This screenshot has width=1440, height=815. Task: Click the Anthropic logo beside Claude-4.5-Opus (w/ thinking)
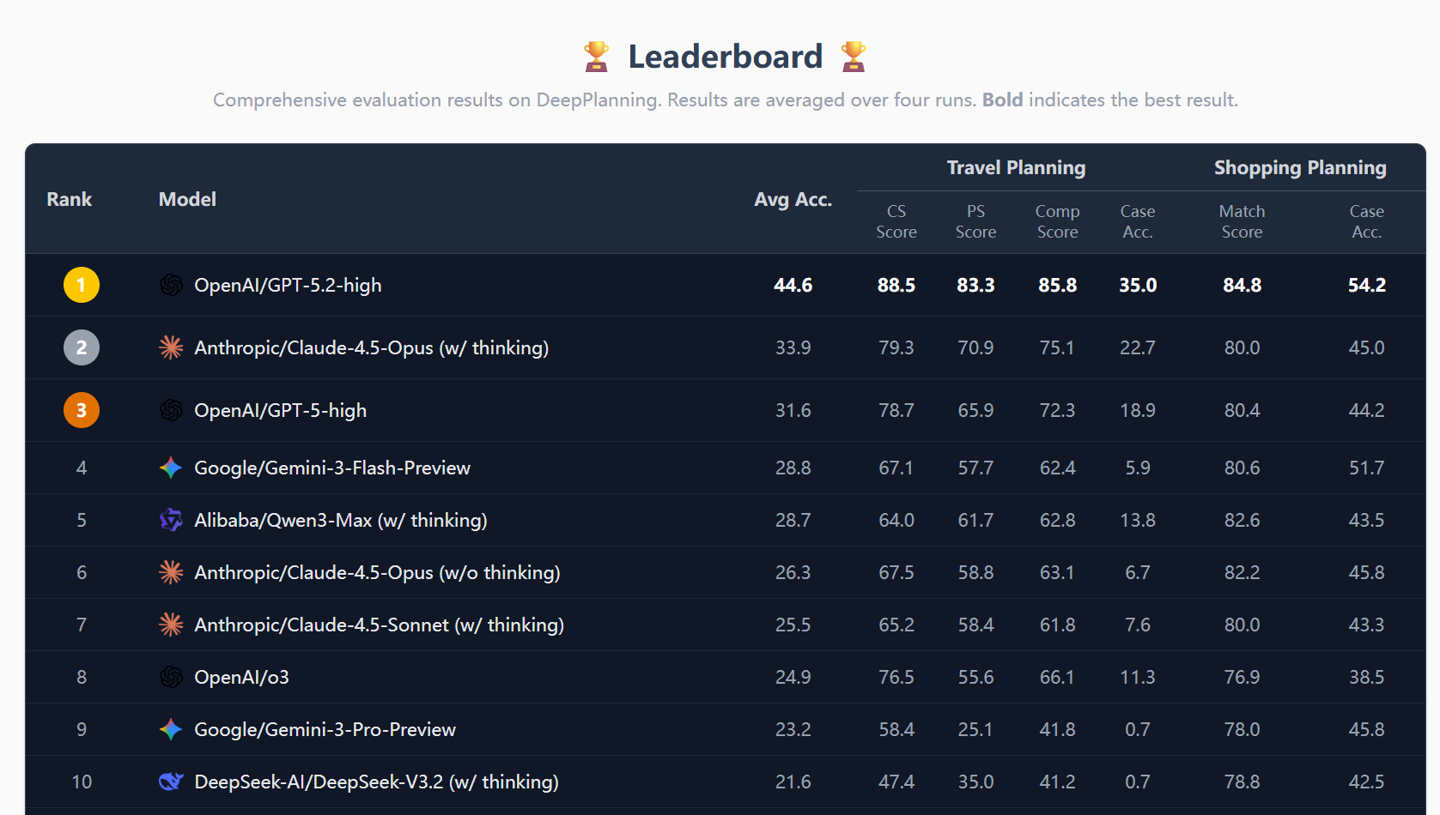pos(171,347)
